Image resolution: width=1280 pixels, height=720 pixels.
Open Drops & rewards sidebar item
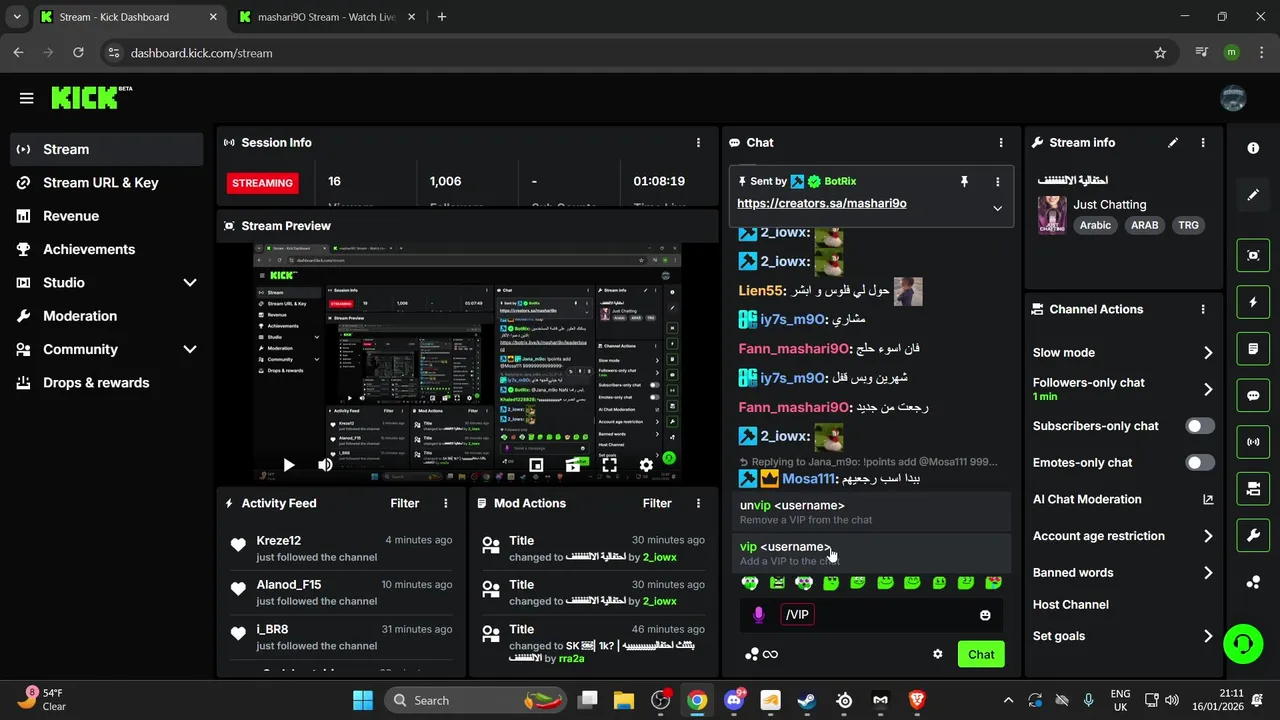[x=106, y=383]
